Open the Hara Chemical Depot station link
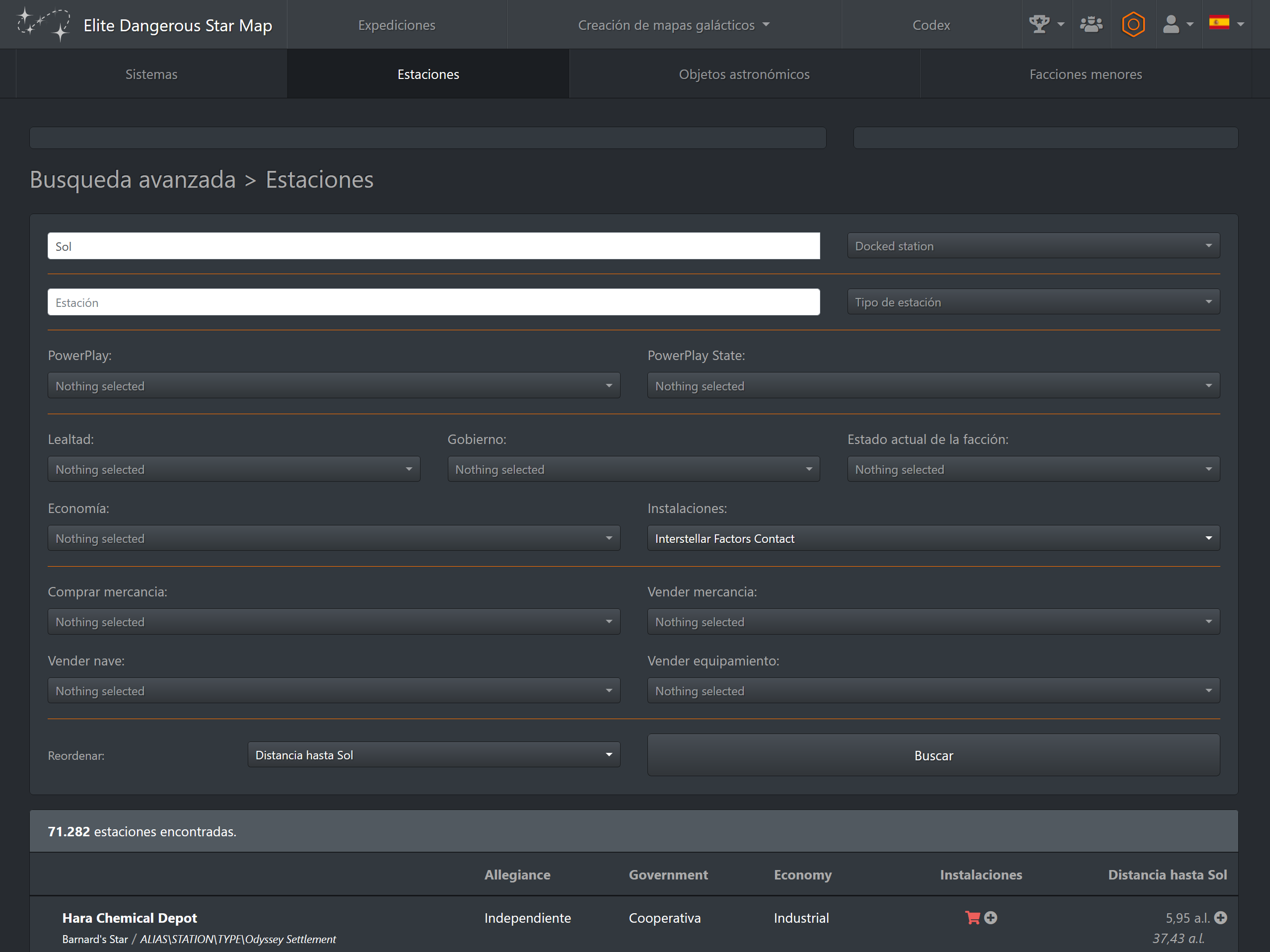This screenshot has width=1270, height=952. pos(129,918)
